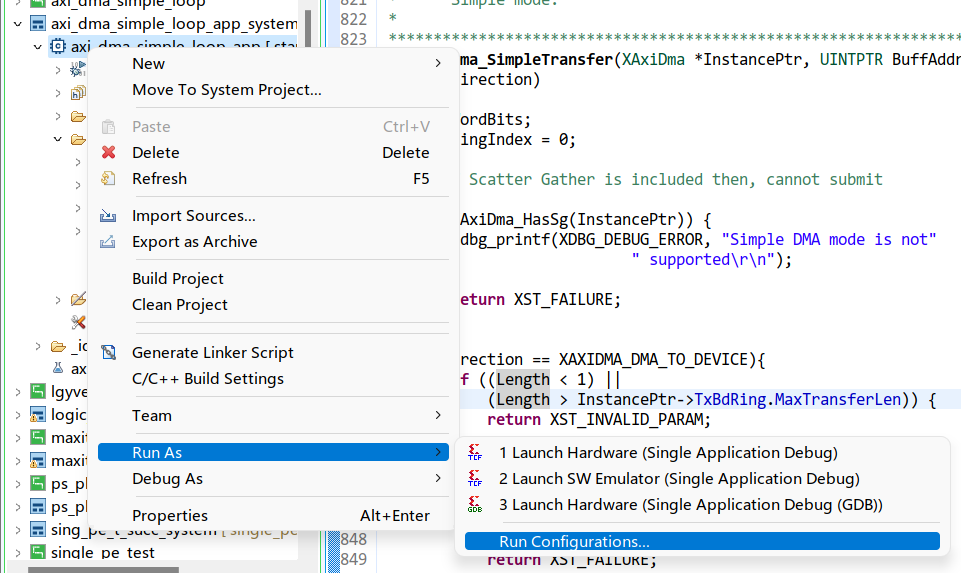This screenshot has width=961, height=573.
Task: Click the Import Sources tray icon
Action: point(108,216)
